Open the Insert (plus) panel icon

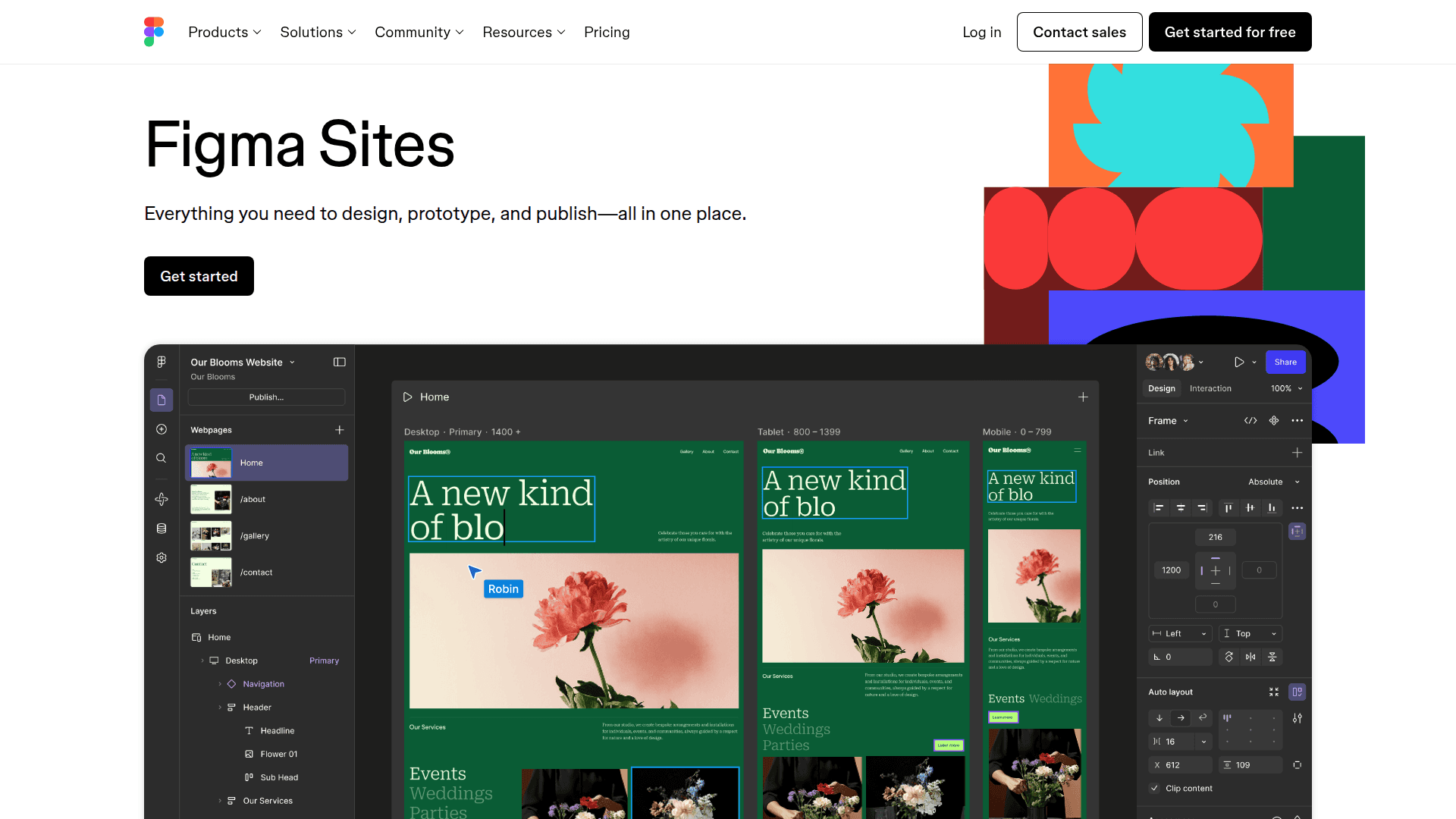click(162, 429)
